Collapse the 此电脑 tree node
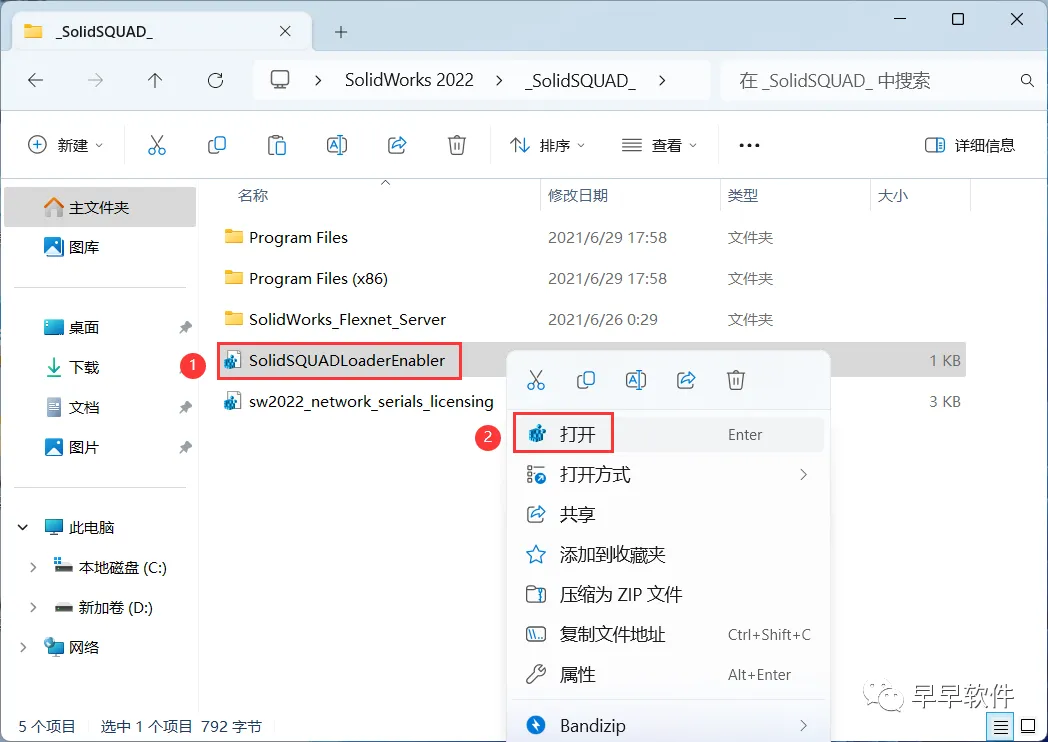This screenshot has width=1048, height=742. pyautogui.click(x=23, y=527)
